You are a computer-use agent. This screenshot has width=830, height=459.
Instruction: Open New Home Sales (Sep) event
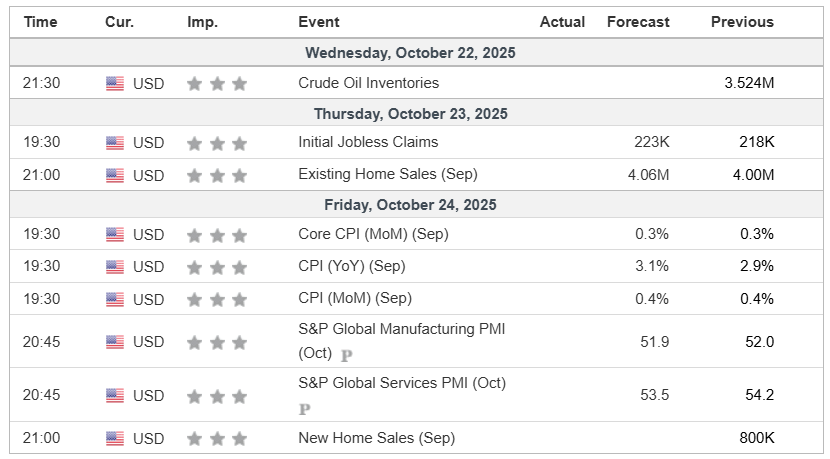tap(376, 438)
